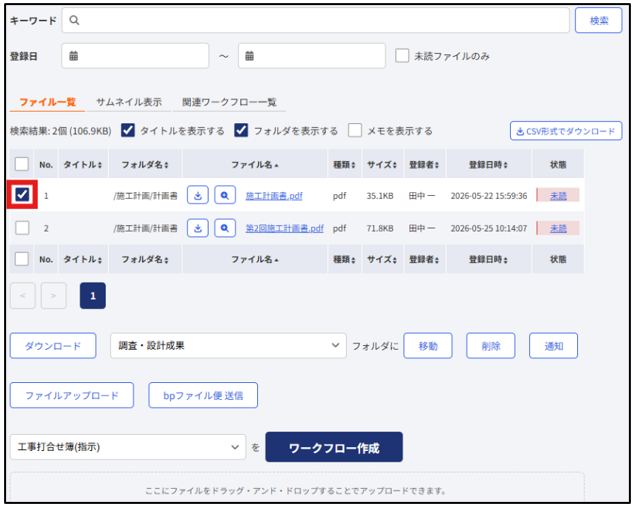Click the 2026-05-25 10:14:07 date cell
The width and height of the screenshot is (634, 509).
tap(489, 228)
